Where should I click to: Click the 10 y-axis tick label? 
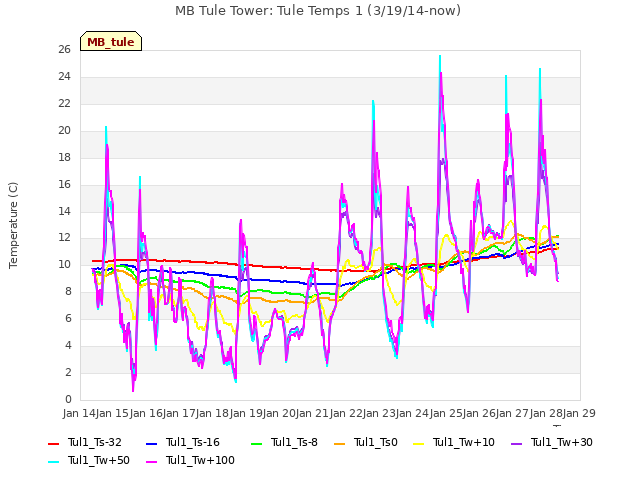click(x=64, y=264)
